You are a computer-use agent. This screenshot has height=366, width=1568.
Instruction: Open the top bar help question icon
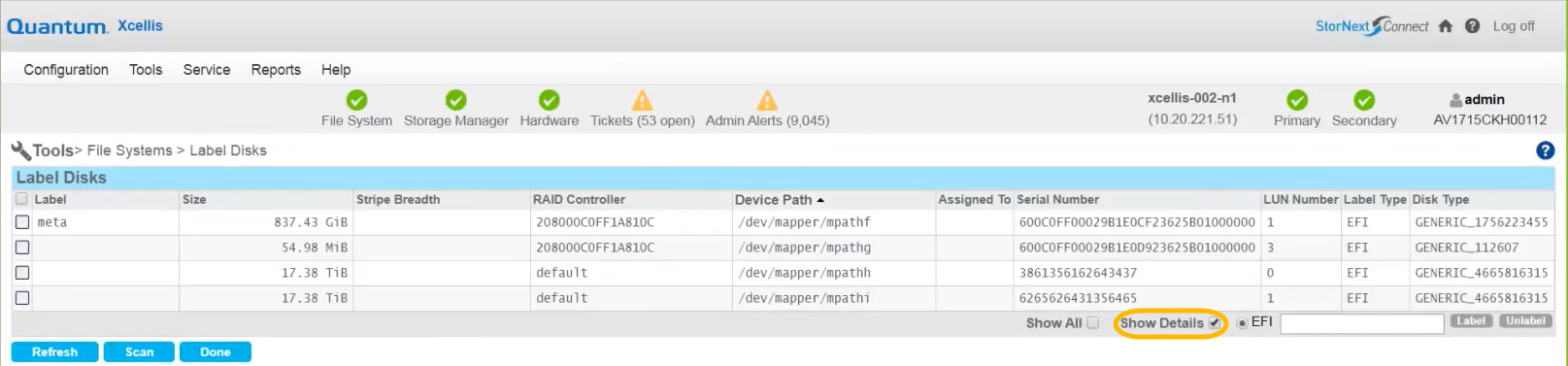coord(1473,26)
